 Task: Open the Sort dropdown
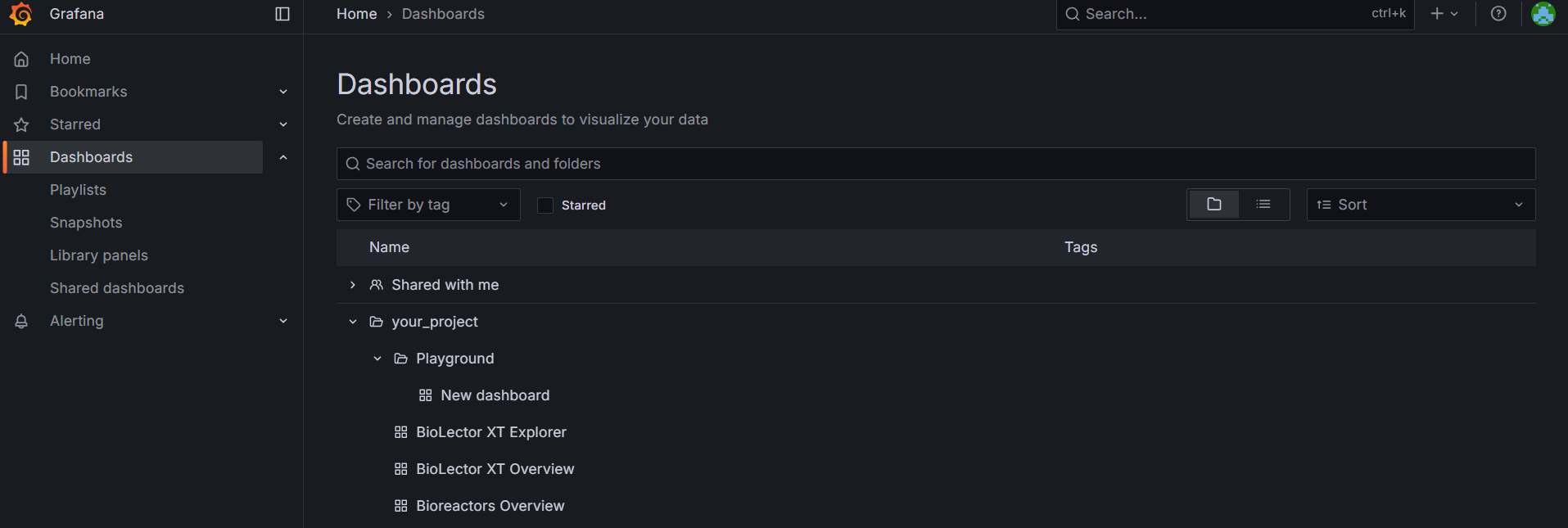coord(1420,205)
